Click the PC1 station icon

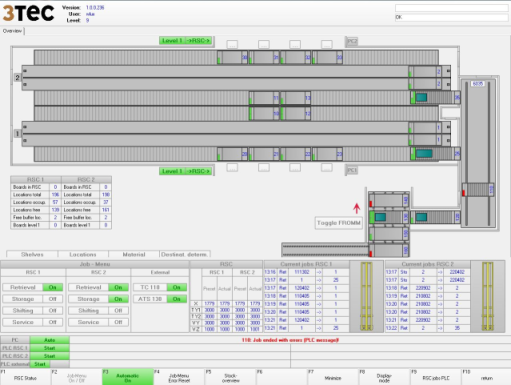(x=352, y=170)
